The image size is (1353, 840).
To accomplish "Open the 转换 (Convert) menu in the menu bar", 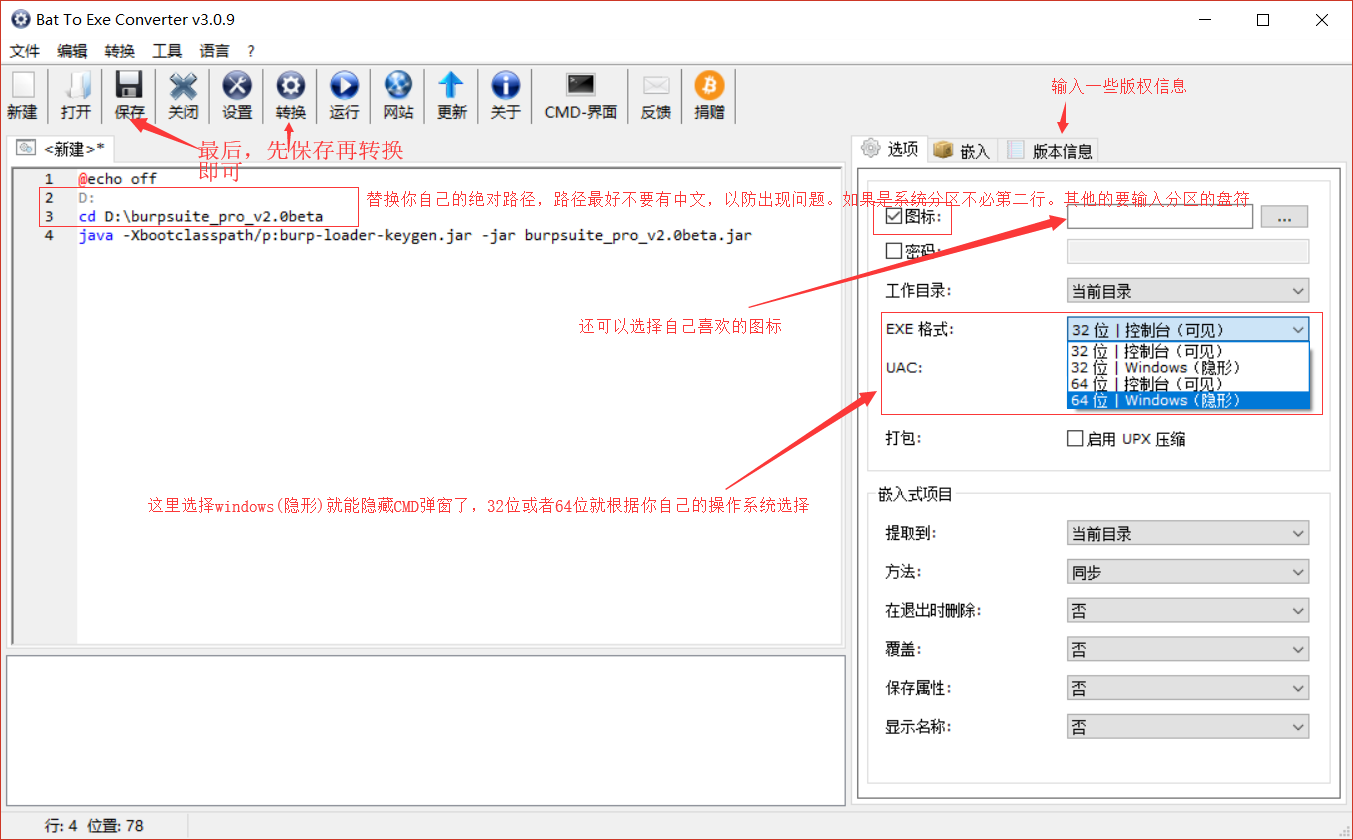I will (120, 51).
